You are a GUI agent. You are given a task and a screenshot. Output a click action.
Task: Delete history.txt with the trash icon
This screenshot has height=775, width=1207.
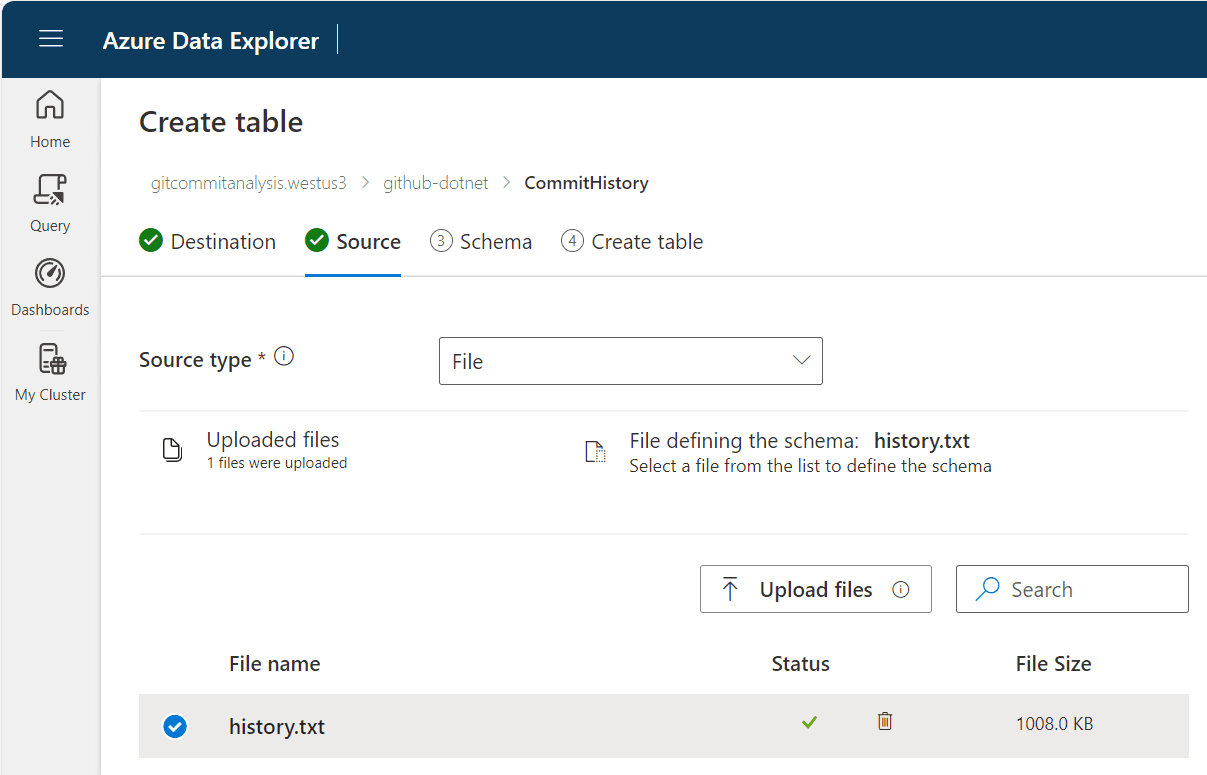coord(885,722)
